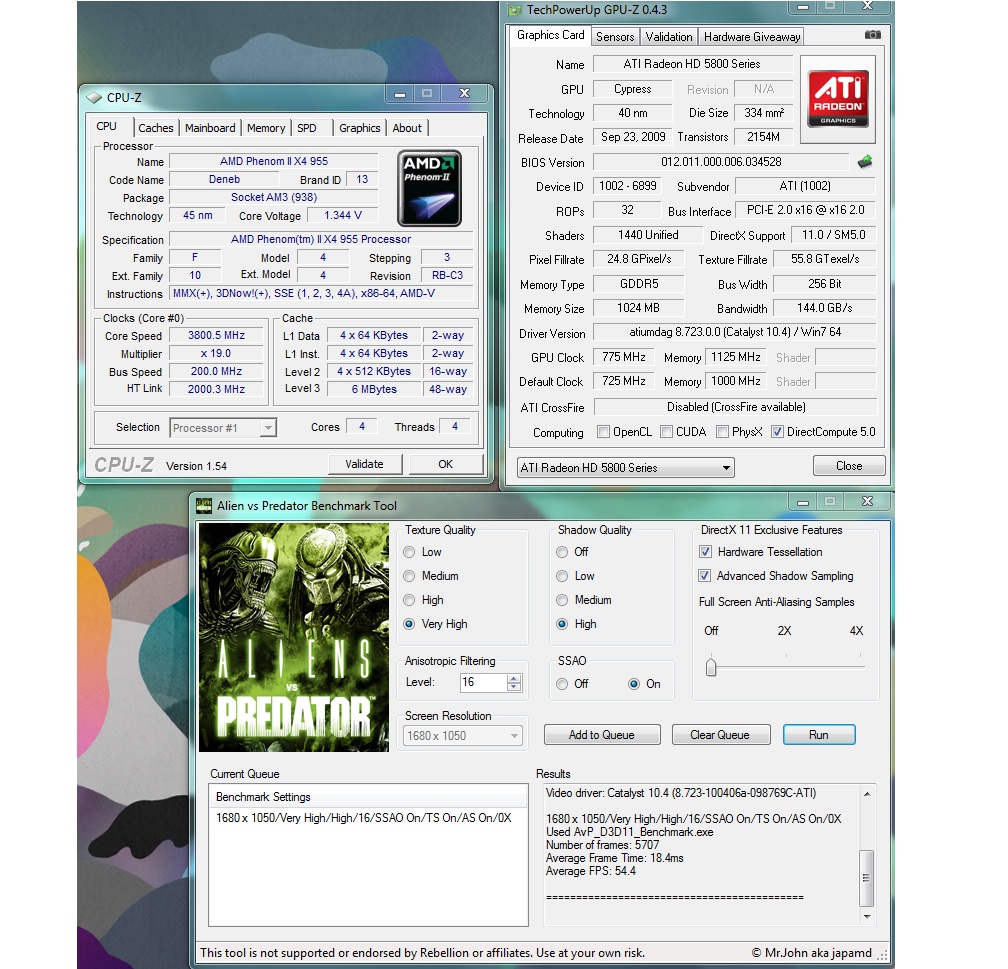Click the OK button in CPU-Z
The image size is (1008, 969).
446,464
